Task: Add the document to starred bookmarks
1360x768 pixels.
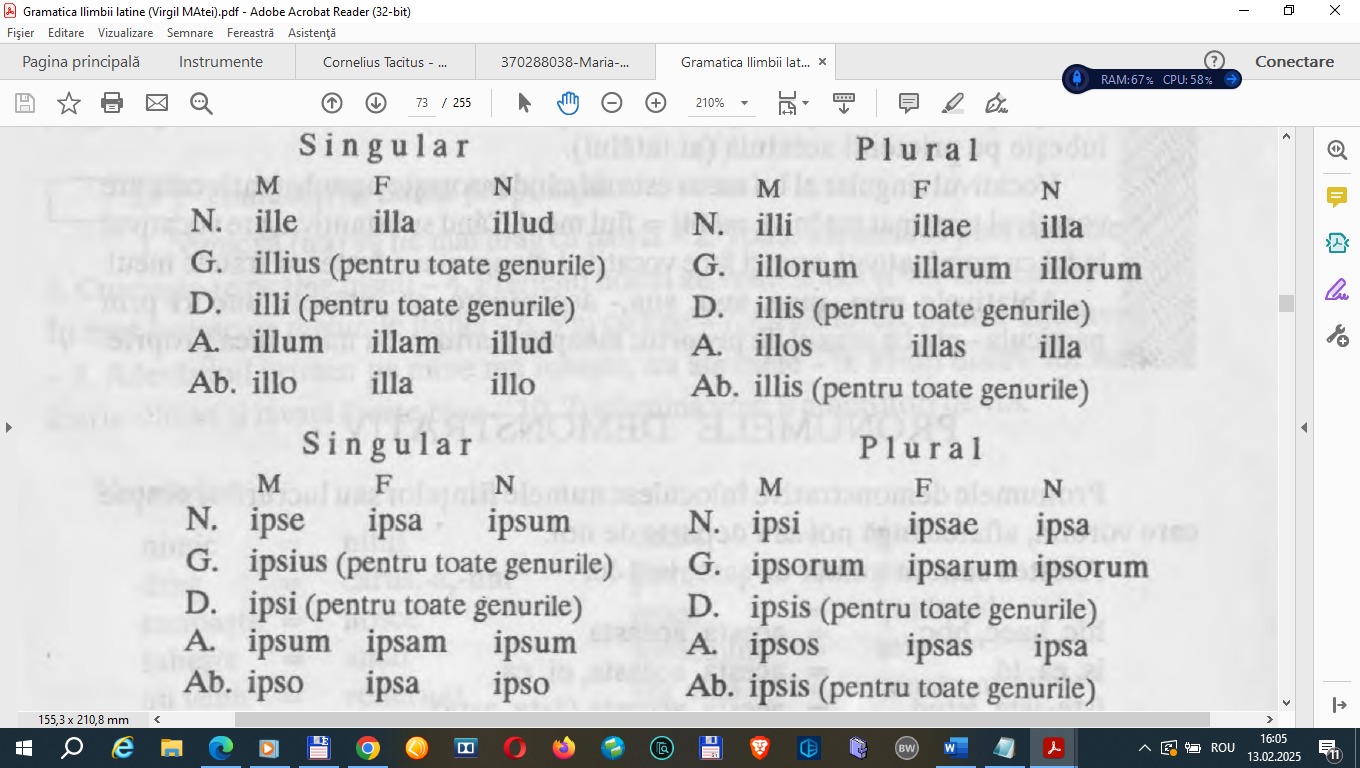Action: [x=69, y=103]
